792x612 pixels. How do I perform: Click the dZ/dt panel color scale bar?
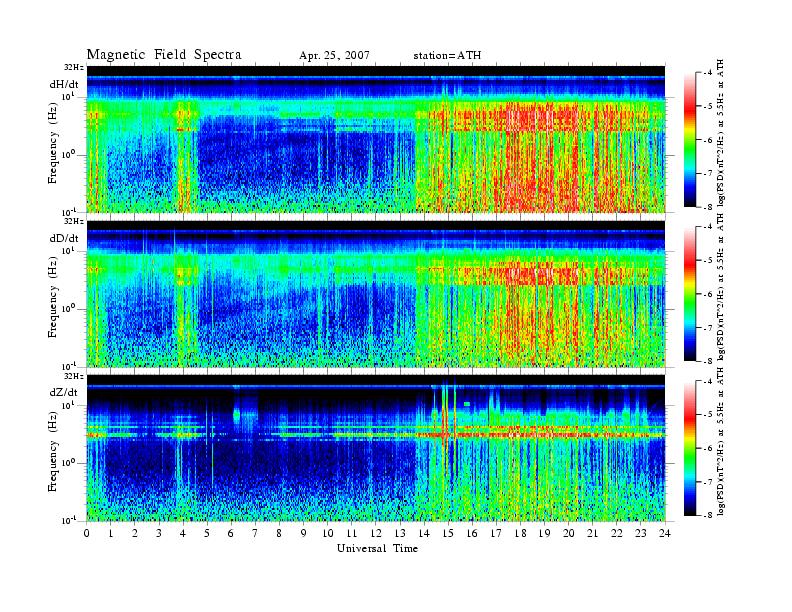pos(690,448)
